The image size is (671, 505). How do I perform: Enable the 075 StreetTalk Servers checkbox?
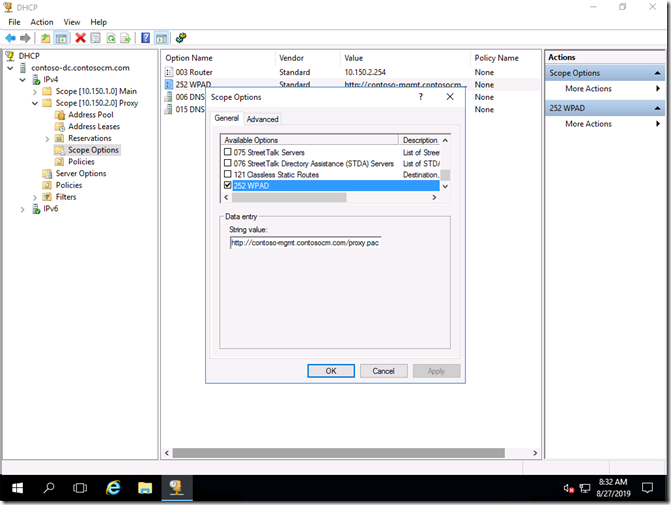point(227,152)
